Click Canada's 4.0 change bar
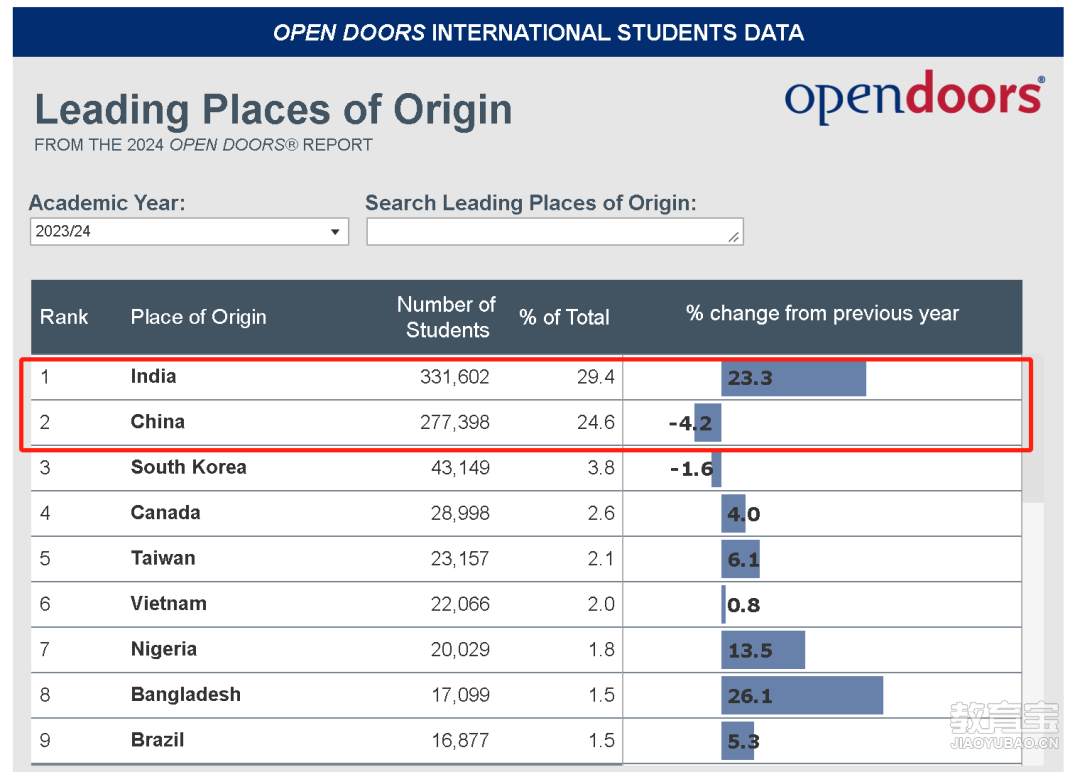The image size is (1080, 772). (x=734, y=514)
